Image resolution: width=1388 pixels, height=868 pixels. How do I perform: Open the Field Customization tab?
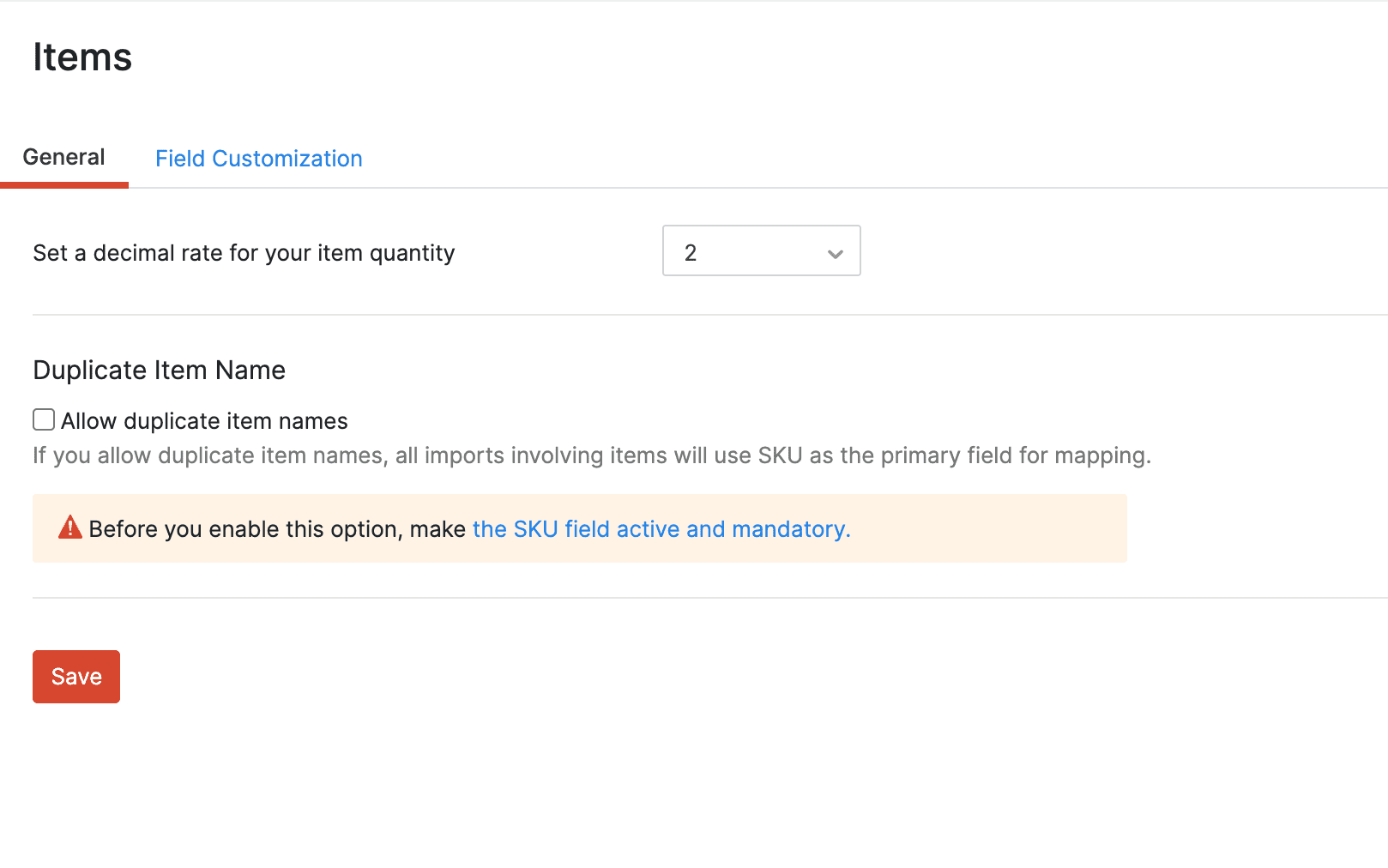point(259,159)
